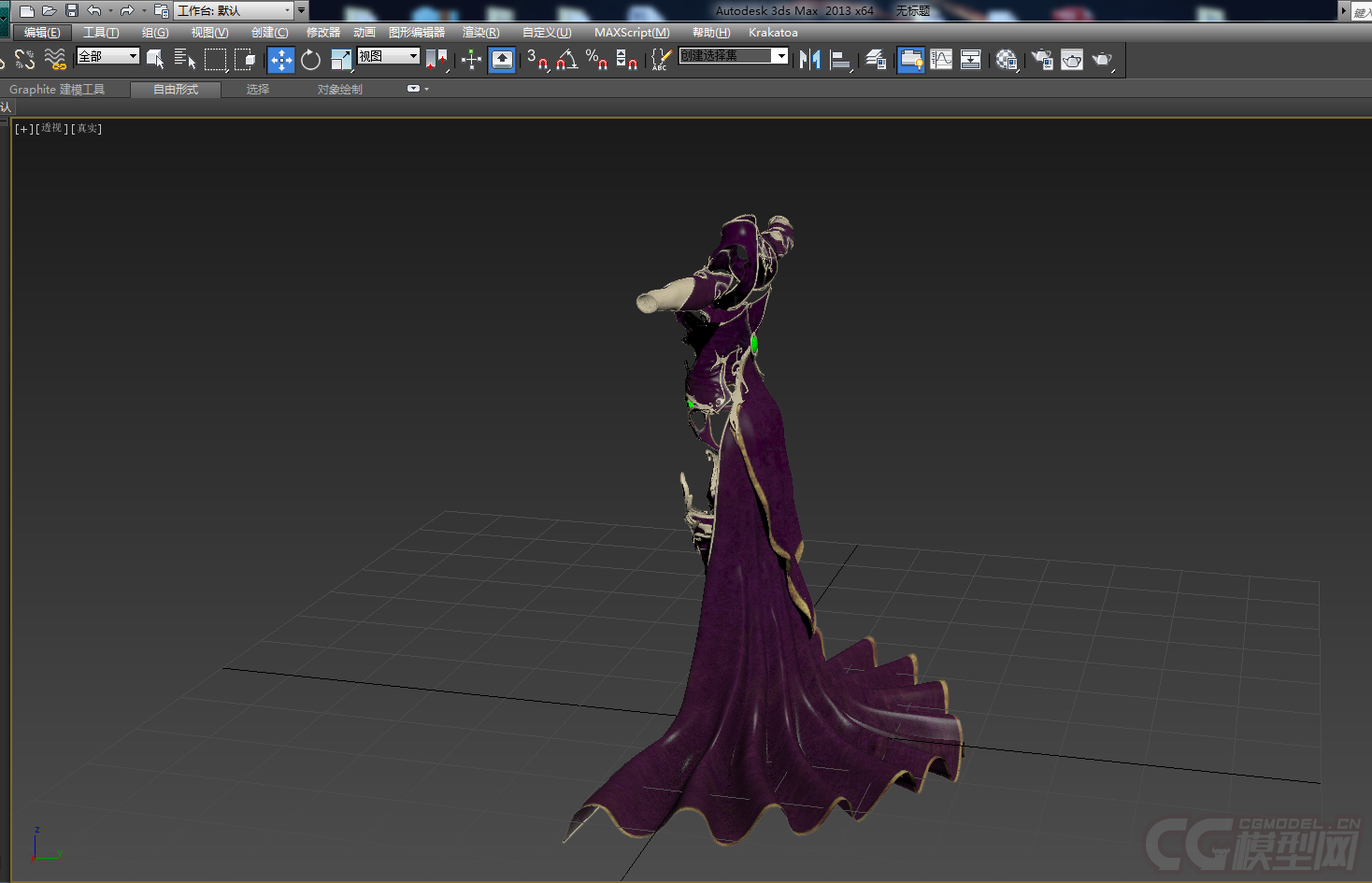The height and width of the screenshot is (883, 1372).
Task: Click the viewport [+] menu label
Action: 24,129
